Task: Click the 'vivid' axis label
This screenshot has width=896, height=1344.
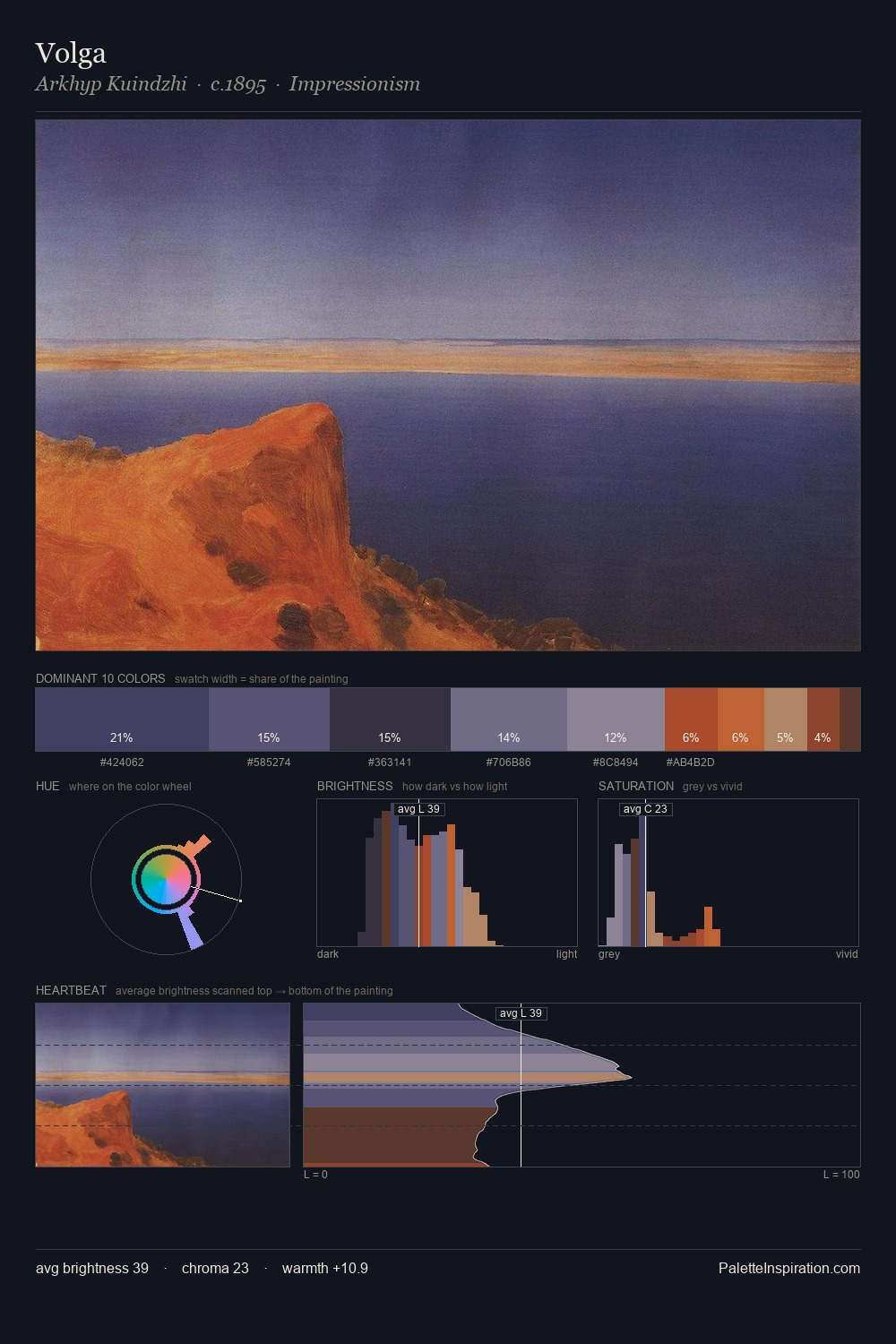Action: [x=847, y=954]
